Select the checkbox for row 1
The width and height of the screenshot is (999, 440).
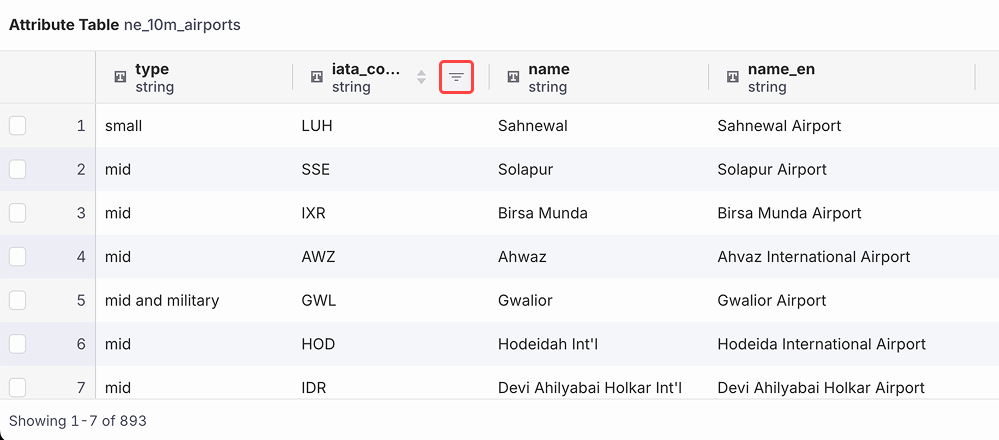18,125
